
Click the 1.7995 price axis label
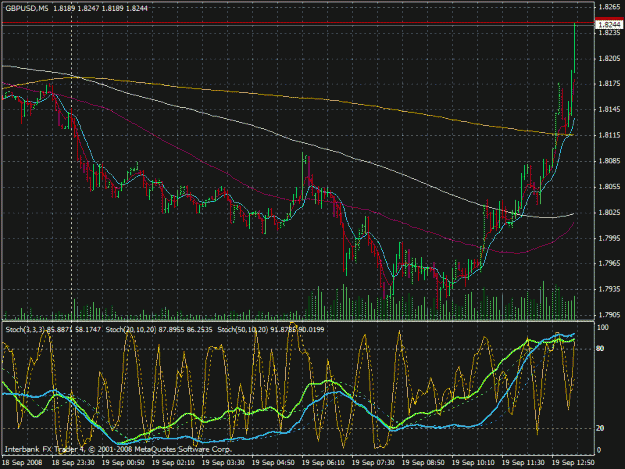[610, 238]
